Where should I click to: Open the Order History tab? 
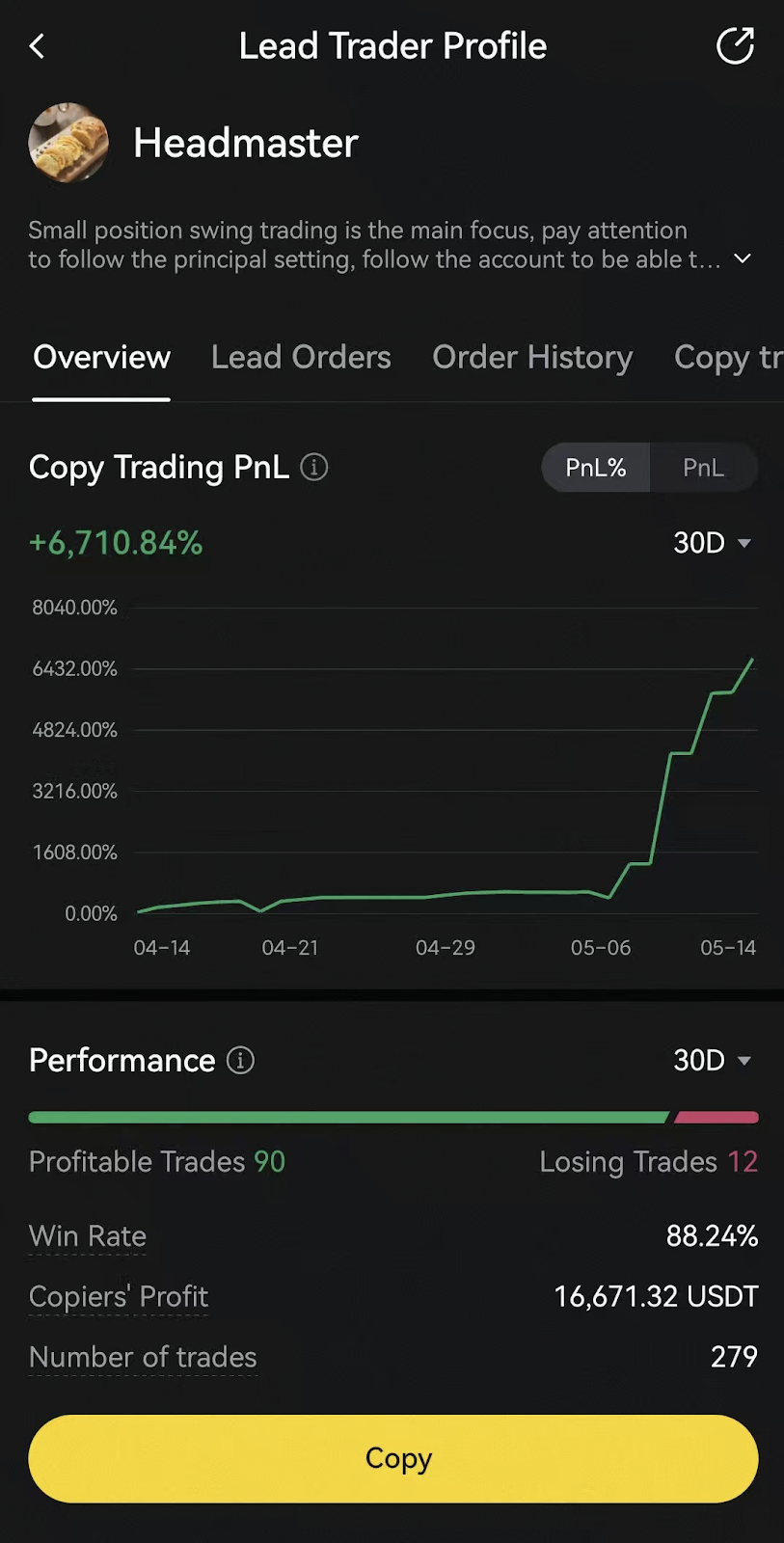tap(532, 358)
